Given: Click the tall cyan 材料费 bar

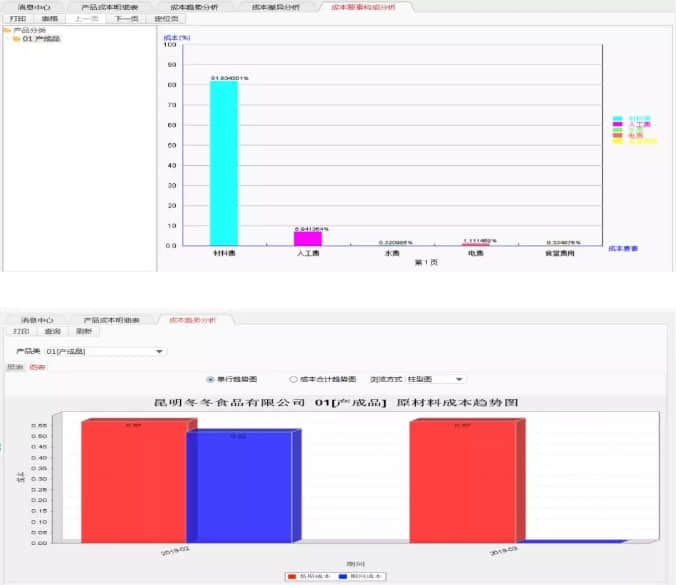Looking at the screenshot, I should [x=223, y=162].
